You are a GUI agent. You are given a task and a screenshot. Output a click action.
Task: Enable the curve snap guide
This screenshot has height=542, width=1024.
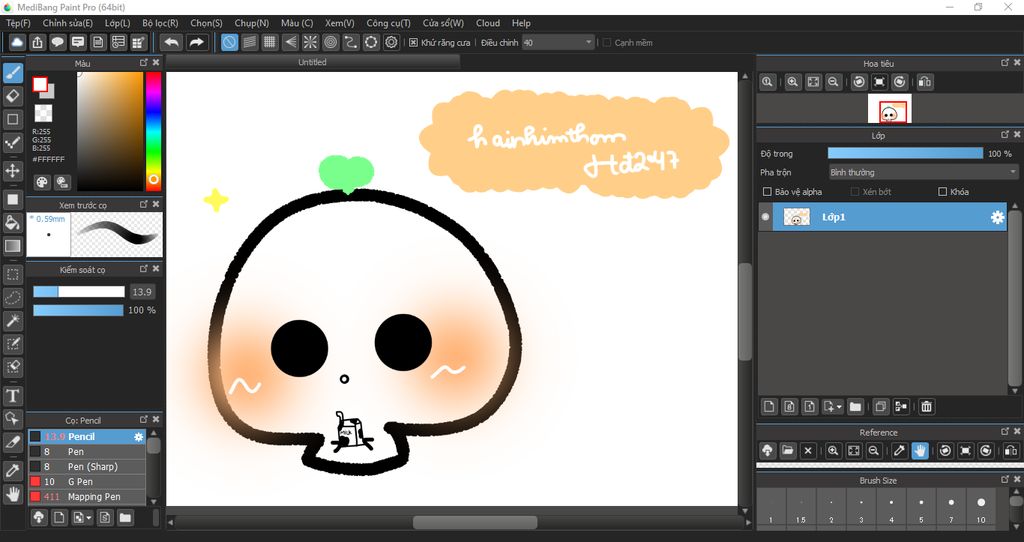click(x=351, y=42)
